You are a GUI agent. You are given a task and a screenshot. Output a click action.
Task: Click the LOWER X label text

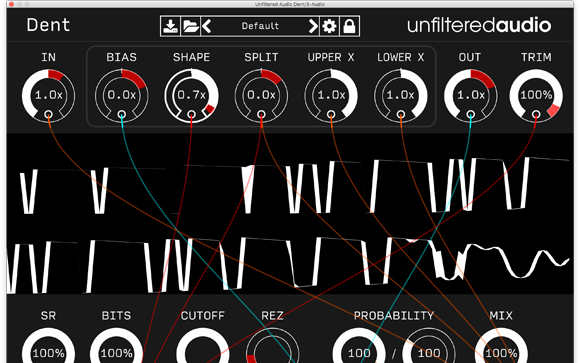pyautogui.click(x=401, y=57)
